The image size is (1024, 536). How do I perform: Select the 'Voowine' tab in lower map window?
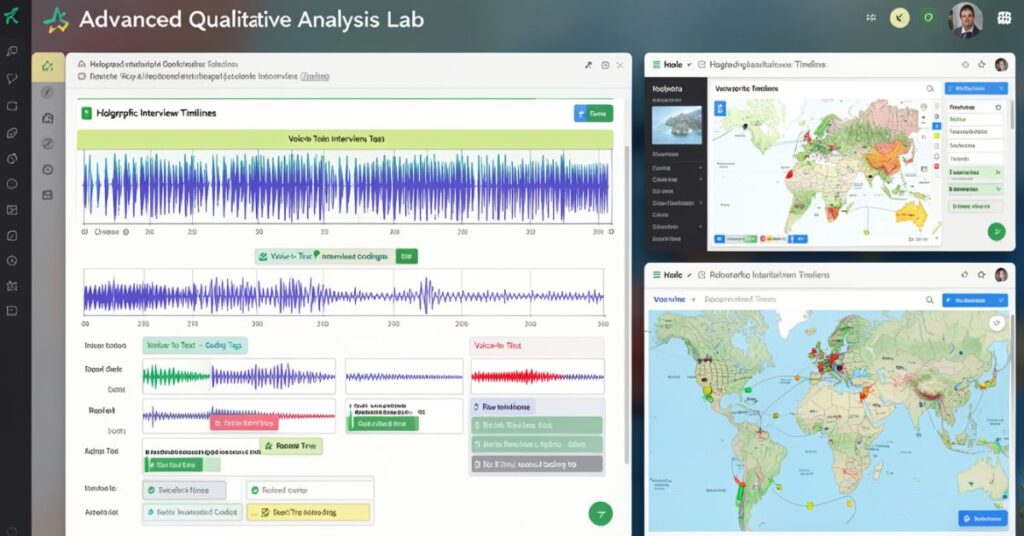(x=669, y=300)
